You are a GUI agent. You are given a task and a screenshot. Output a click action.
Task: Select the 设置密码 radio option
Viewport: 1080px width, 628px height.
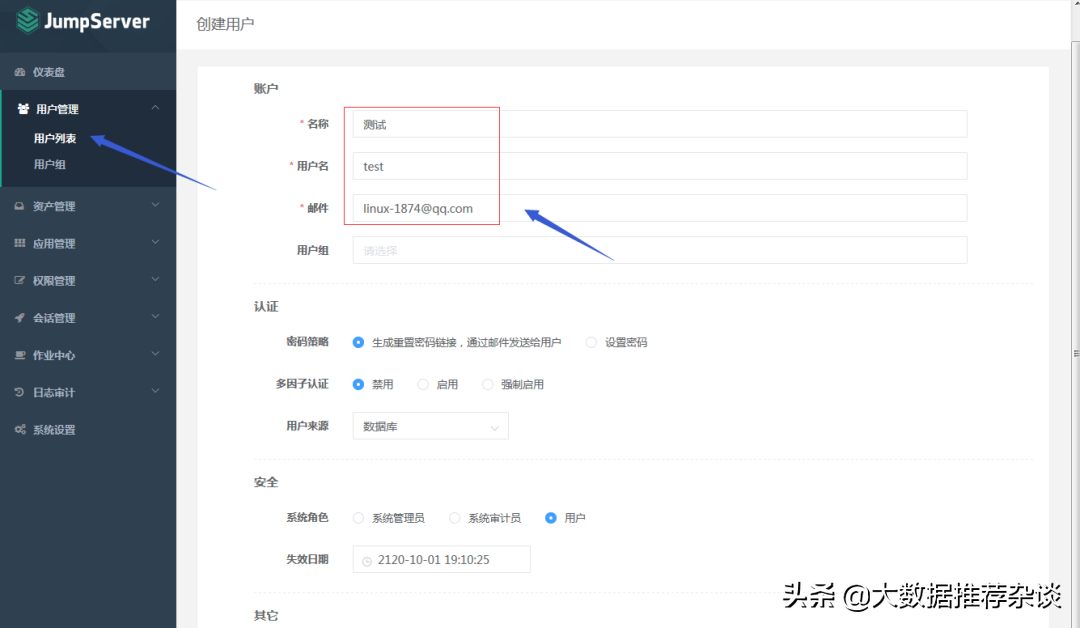(x=591, y=342)
